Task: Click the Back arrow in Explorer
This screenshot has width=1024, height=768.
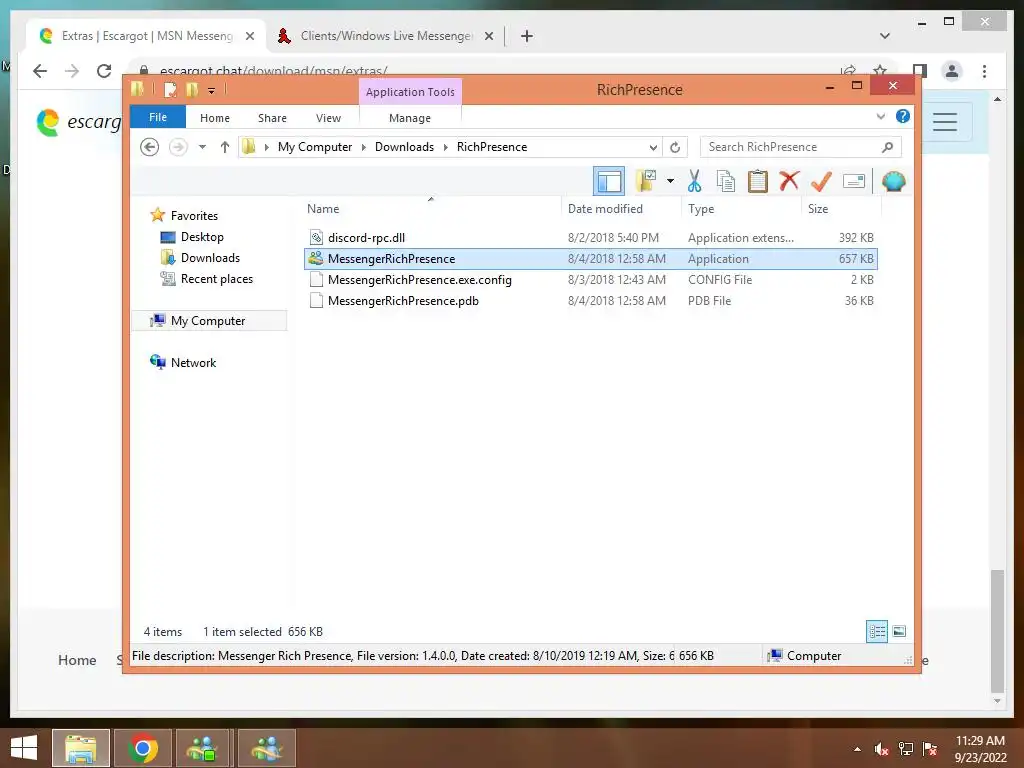Action: coord(150,147)
